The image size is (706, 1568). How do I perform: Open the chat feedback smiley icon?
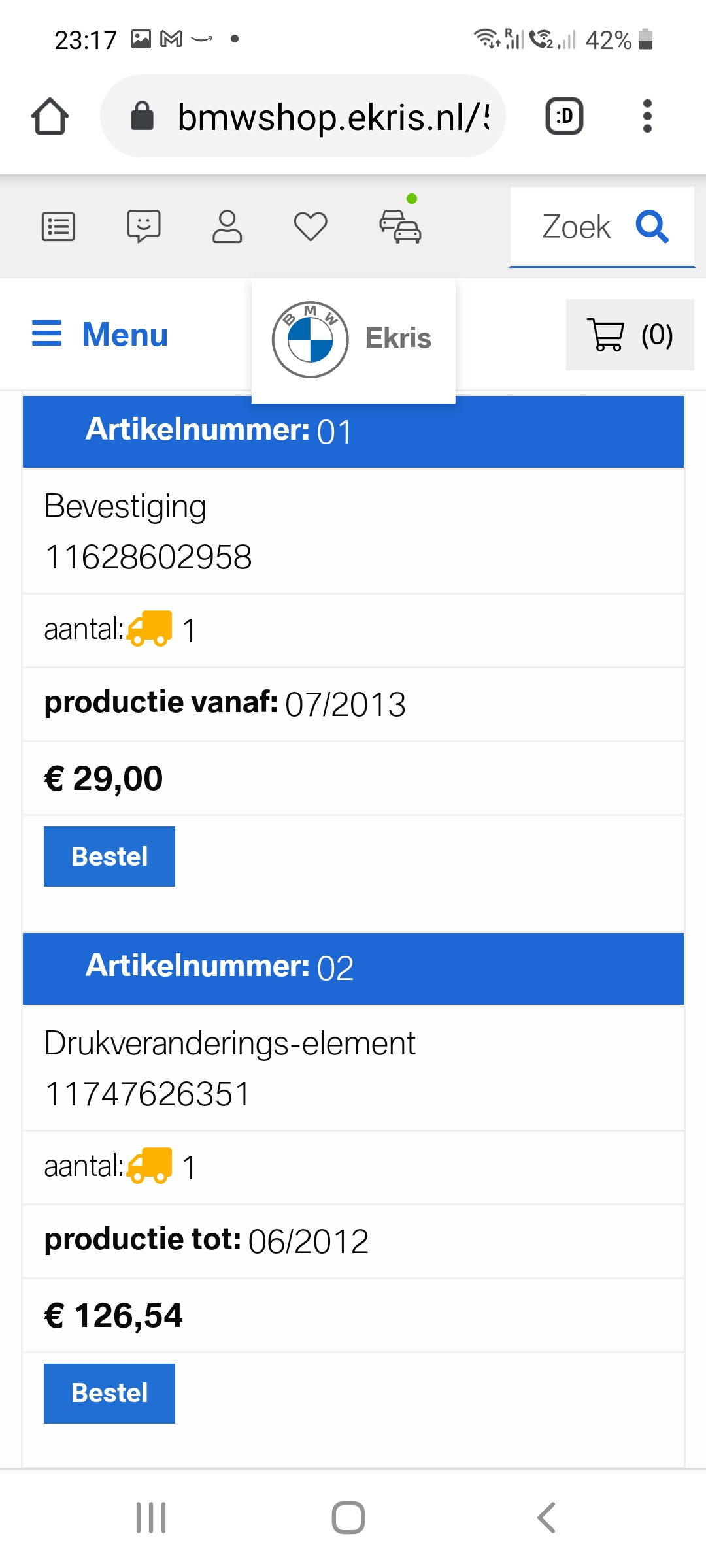pyautogui.click(x=143, y=226)
